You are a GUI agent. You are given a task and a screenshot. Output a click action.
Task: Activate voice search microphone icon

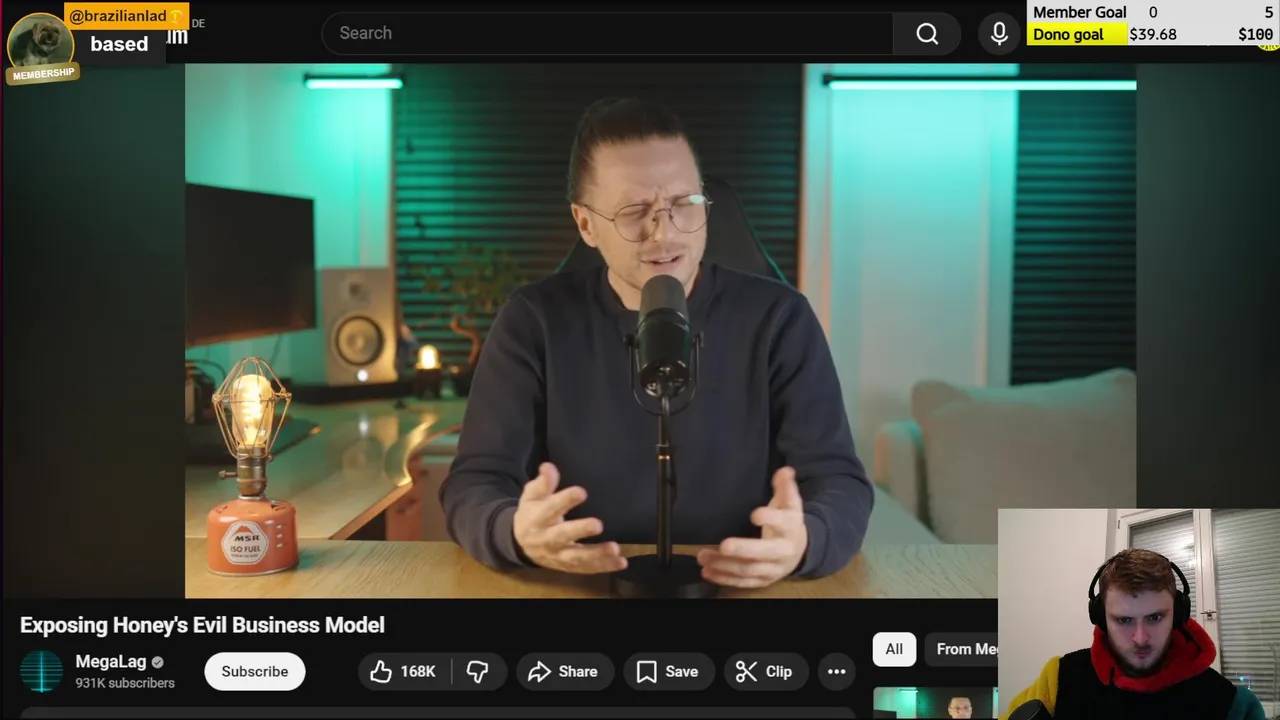(999, 33)
